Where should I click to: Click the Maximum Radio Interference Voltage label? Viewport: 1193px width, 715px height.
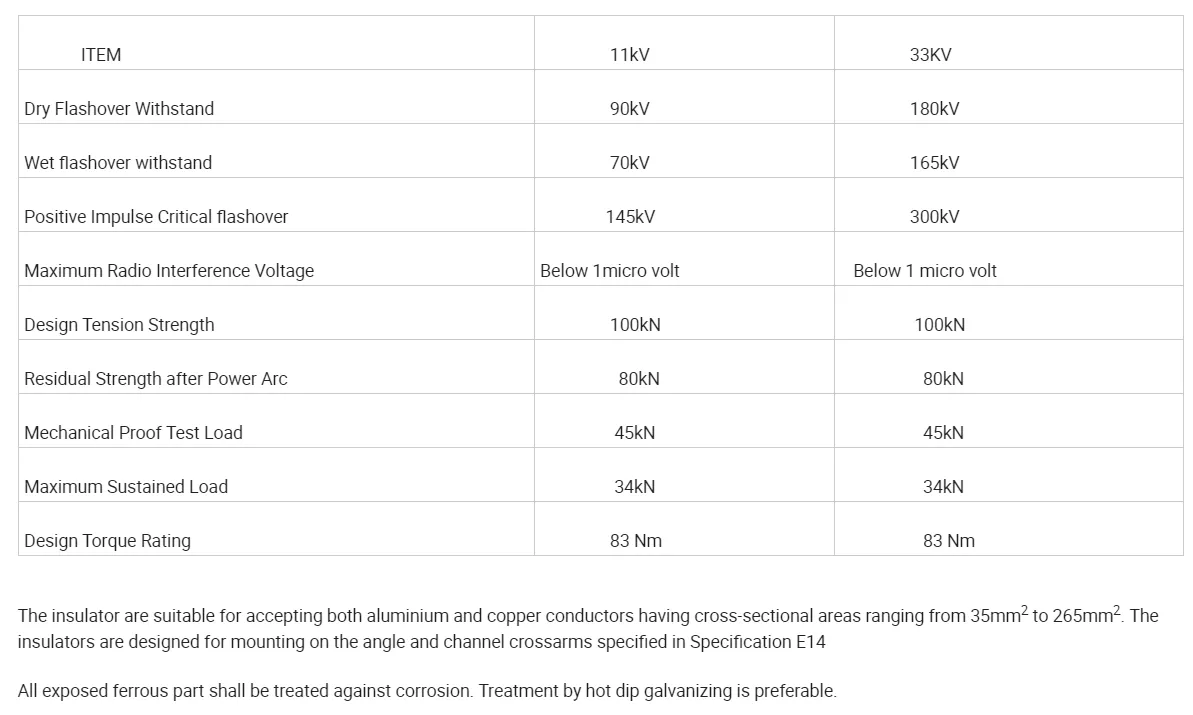[169, 271]
